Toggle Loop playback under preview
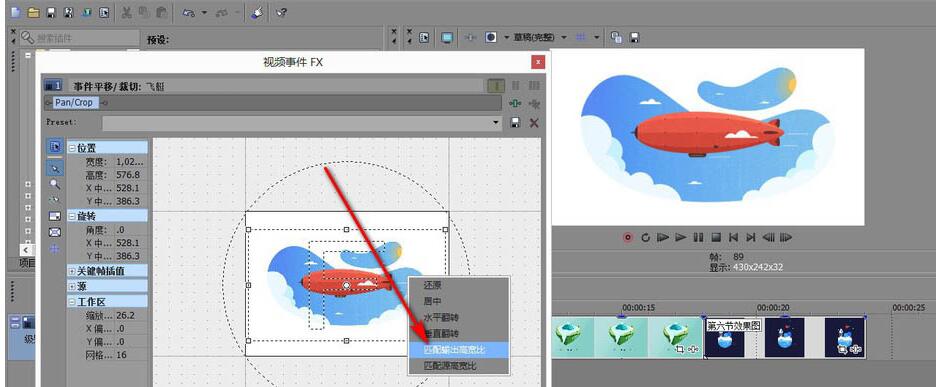 645,238
